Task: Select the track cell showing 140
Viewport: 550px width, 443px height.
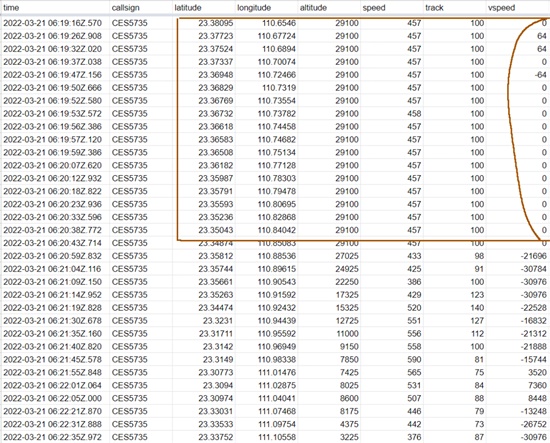Action: (455, 308)
